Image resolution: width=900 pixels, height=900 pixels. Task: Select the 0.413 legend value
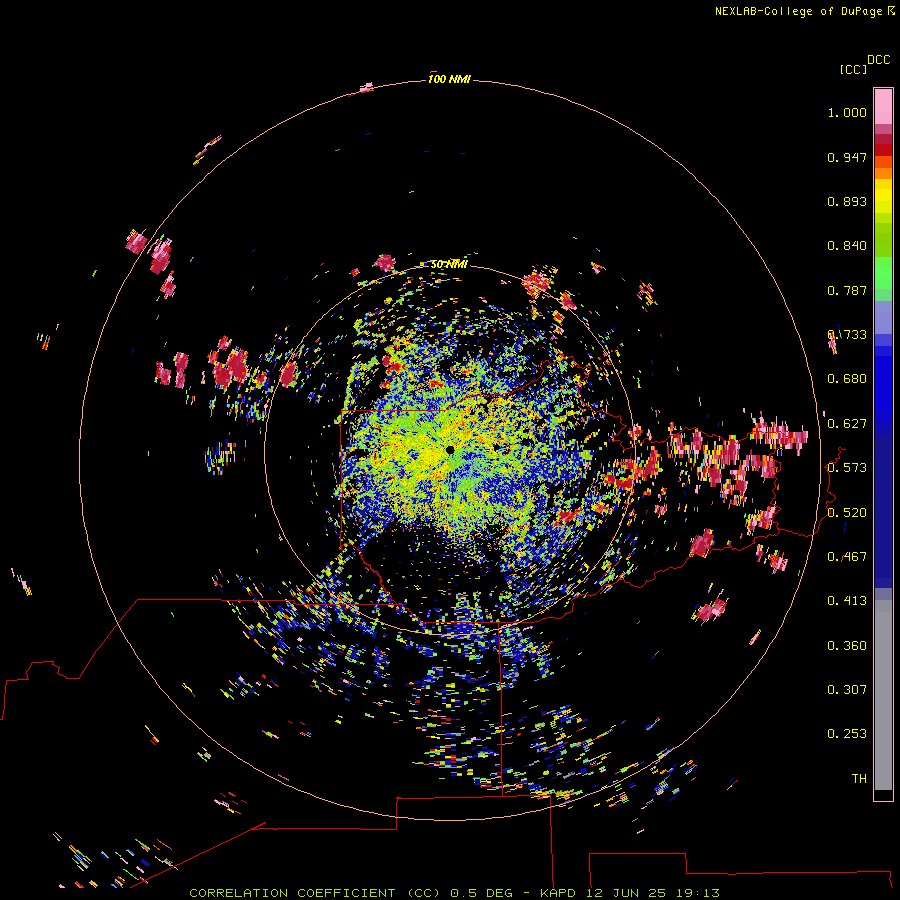pos(847,601)
